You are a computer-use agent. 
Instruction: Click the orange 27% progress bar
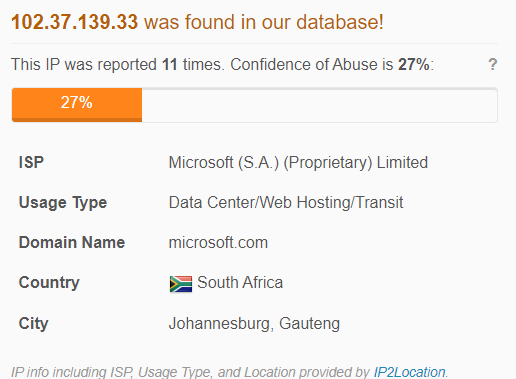point(77,105)
